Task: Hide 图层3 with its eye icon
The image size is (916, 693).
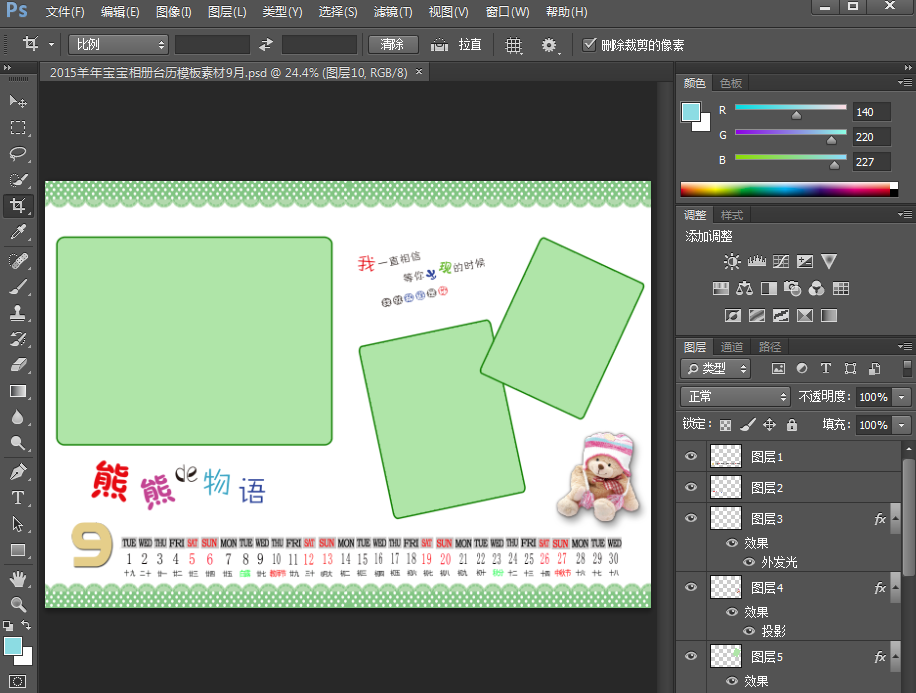Action: coord(691,518)
